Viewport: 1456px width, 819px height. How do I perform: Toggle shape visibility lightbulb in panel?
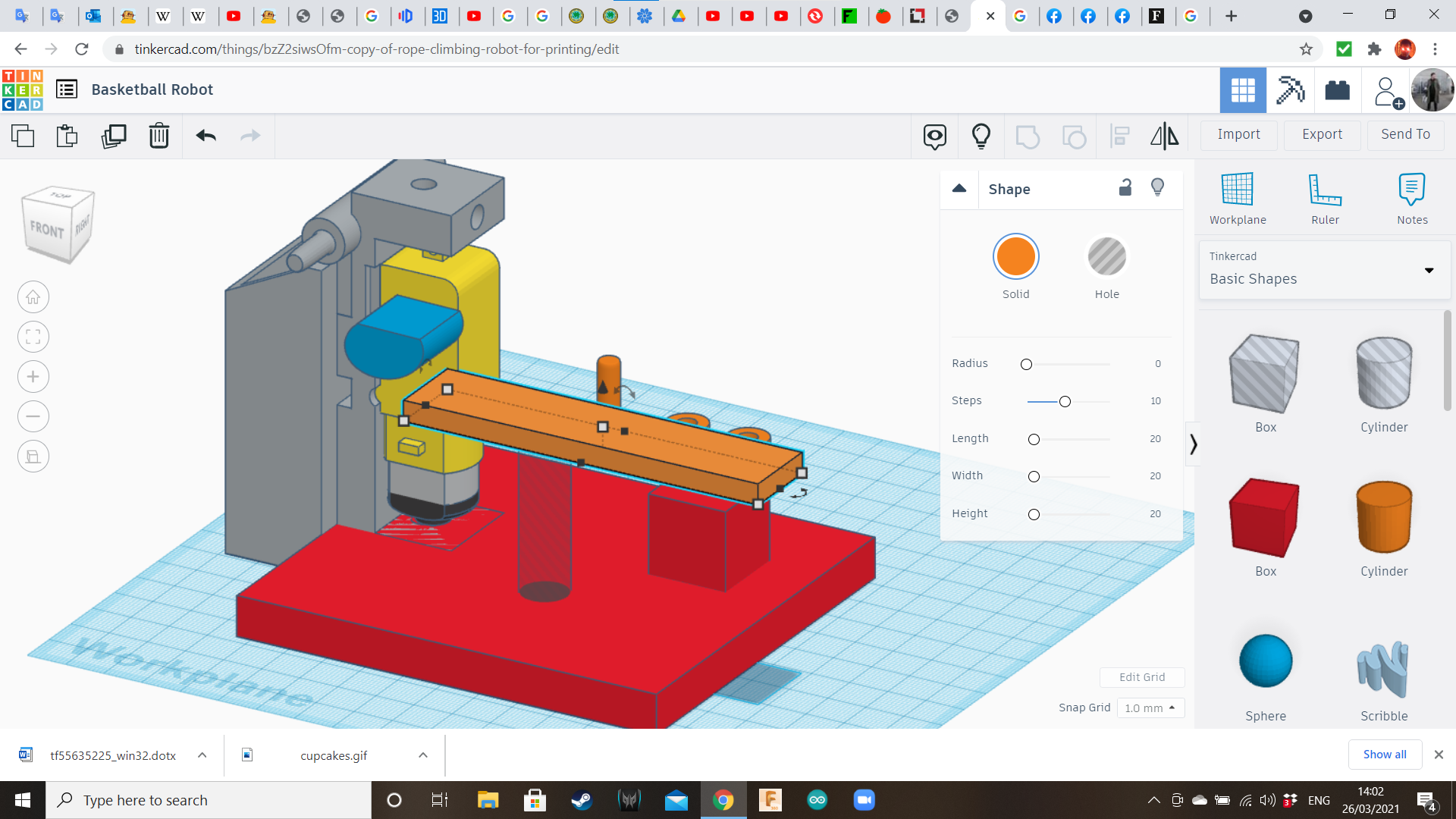point(1157,188)
